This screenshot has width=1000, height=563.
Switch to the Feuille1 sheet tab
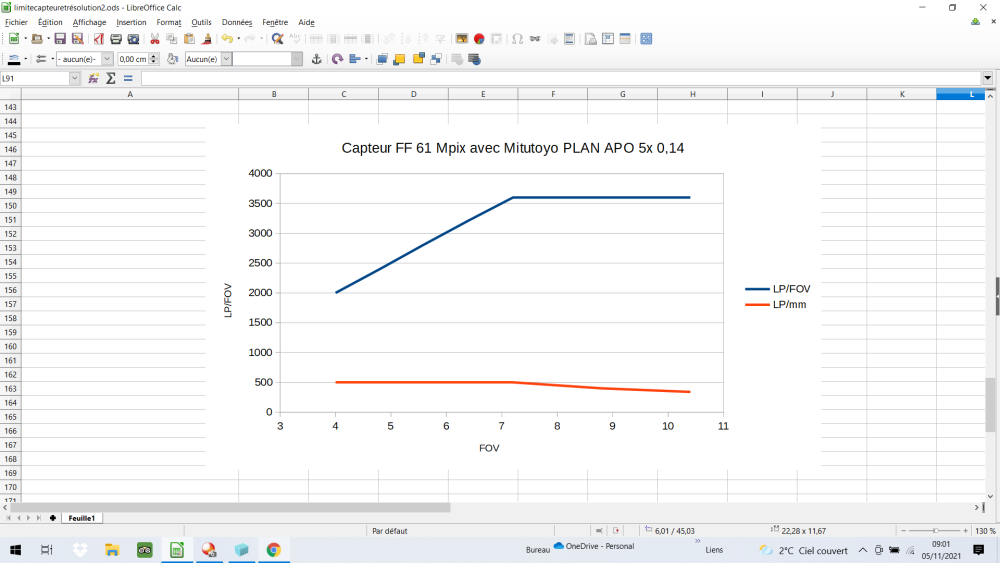point(81,518)
